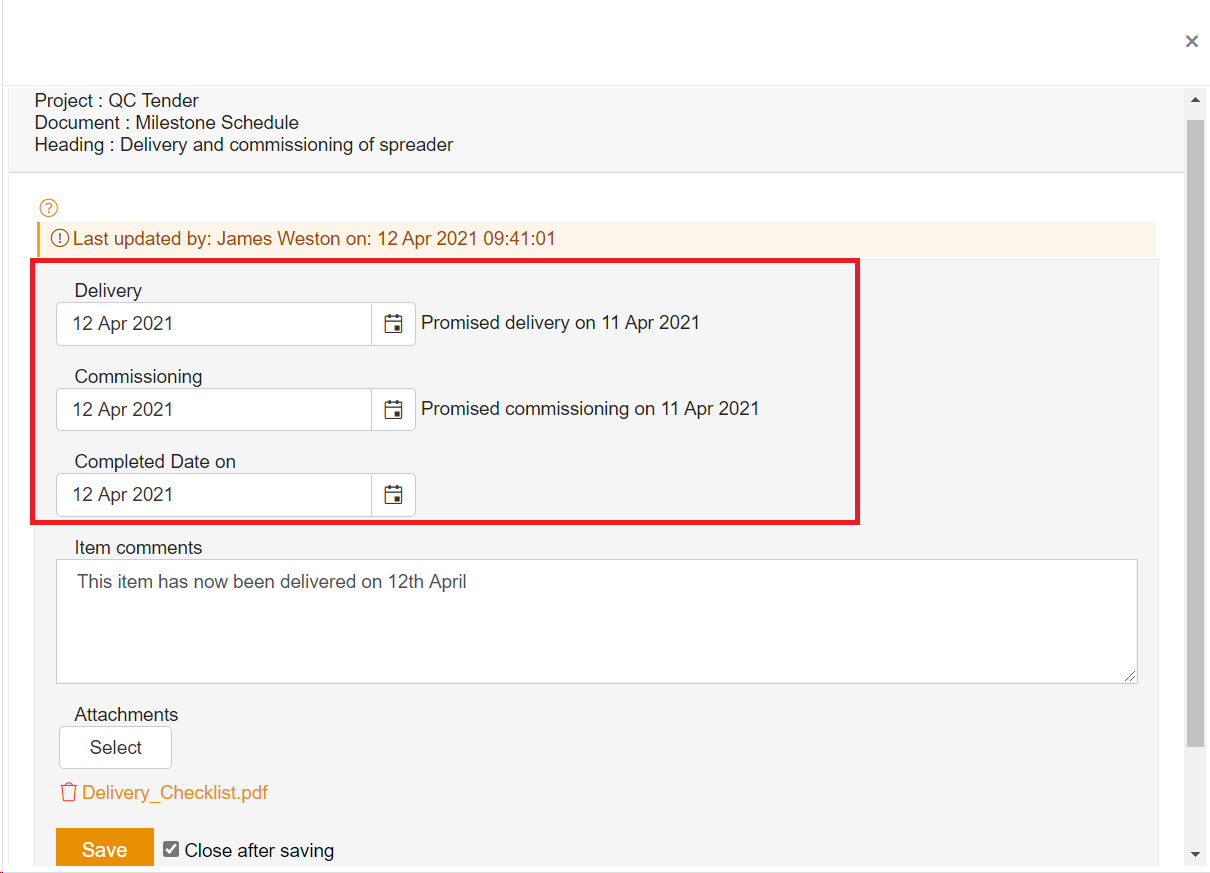Close the dialog with the X icon
Viewport: 1210px width, 873px height.
point(1191,41)
